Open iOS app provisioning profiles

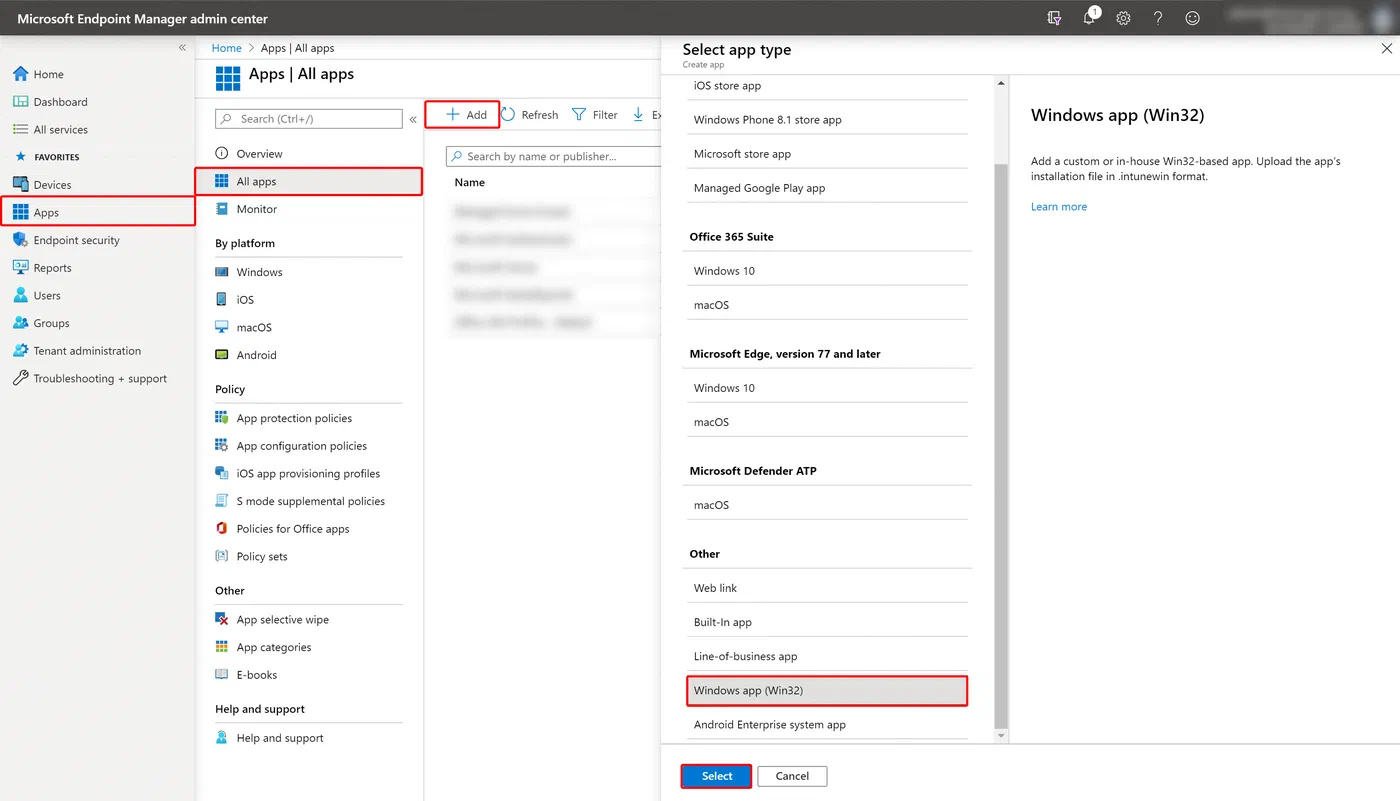coord(308,474)
